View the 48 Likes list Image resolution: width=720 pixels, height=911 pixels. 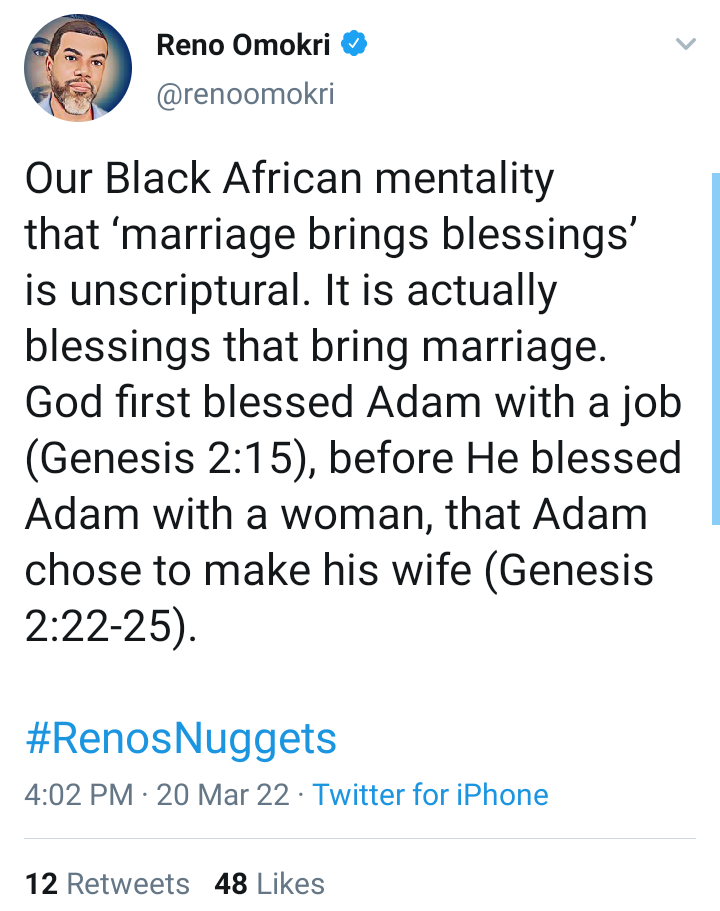click(x=269, y=884)
